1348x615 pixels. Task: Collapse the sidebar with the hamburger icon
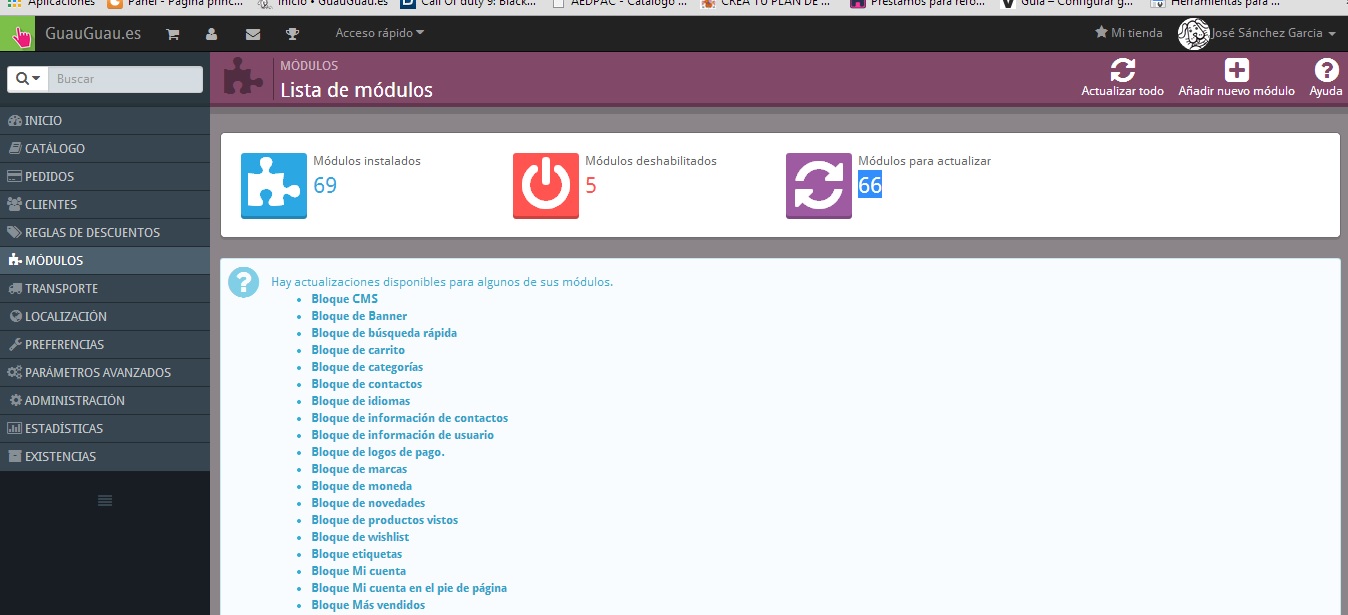pos(105,500)
